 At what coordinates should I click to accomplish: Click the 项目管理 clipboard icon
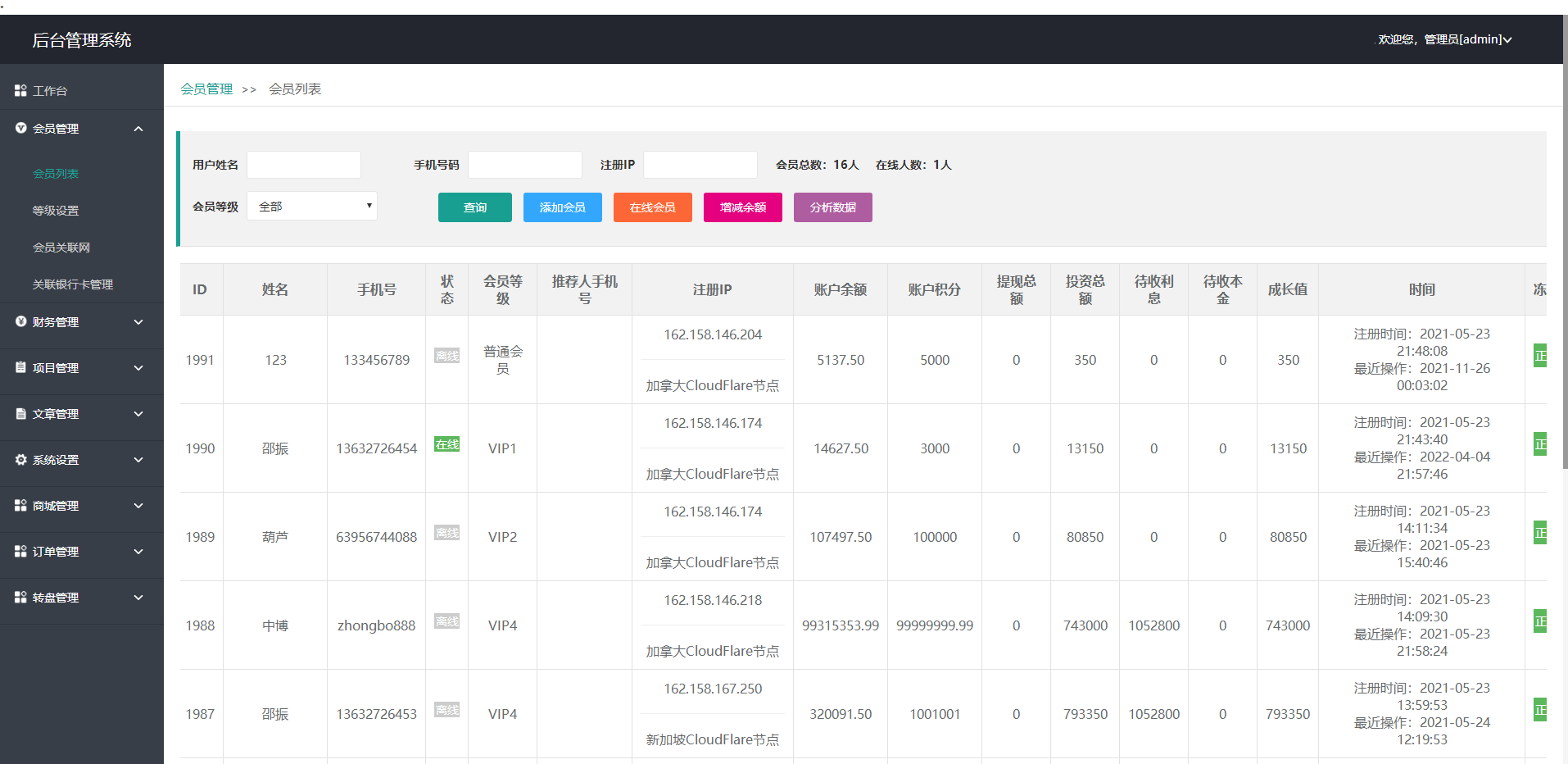click(x=20, y=367)
